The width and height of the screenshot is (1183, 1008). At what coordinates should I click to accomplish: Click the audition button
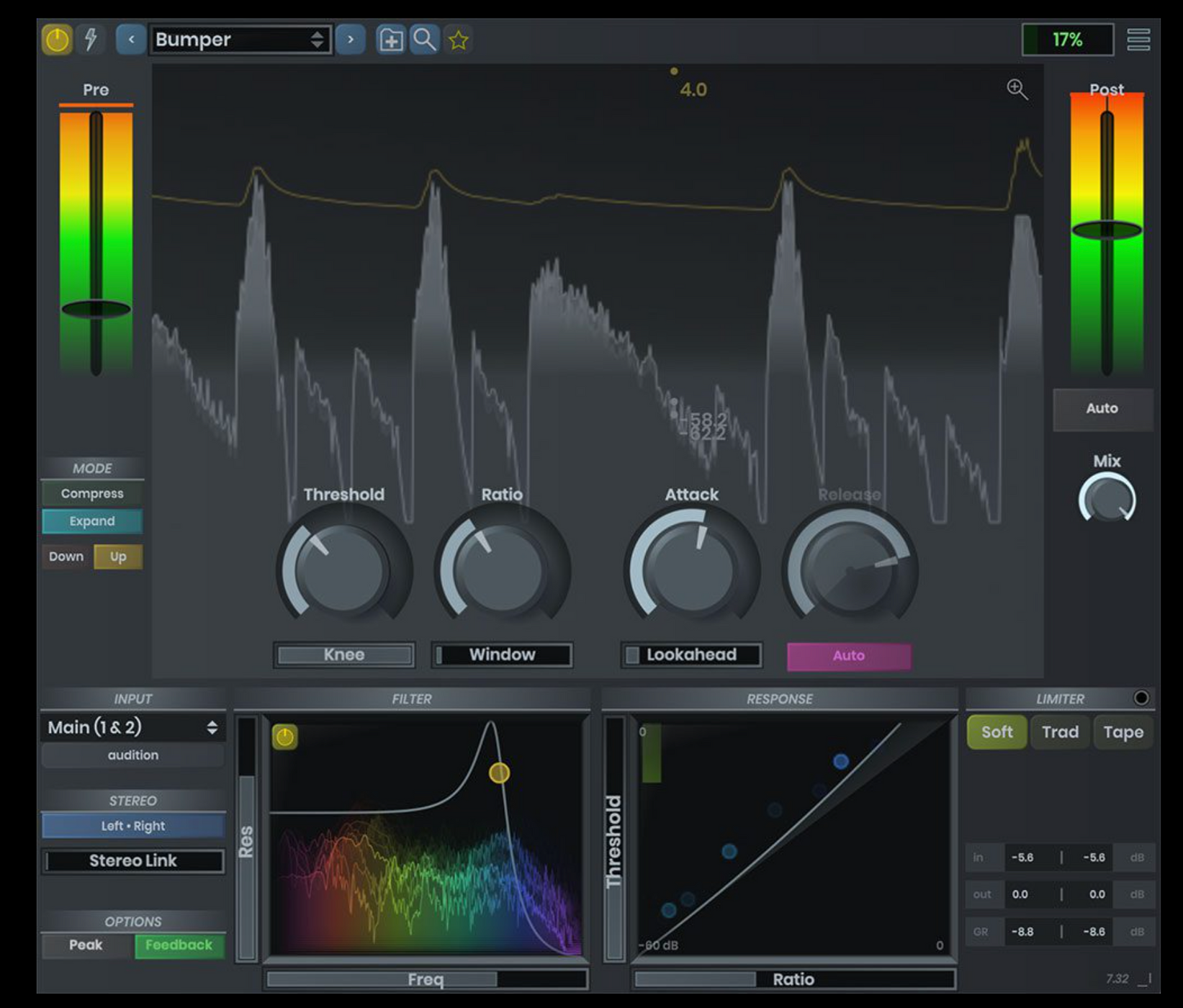(x=132, y=755)
